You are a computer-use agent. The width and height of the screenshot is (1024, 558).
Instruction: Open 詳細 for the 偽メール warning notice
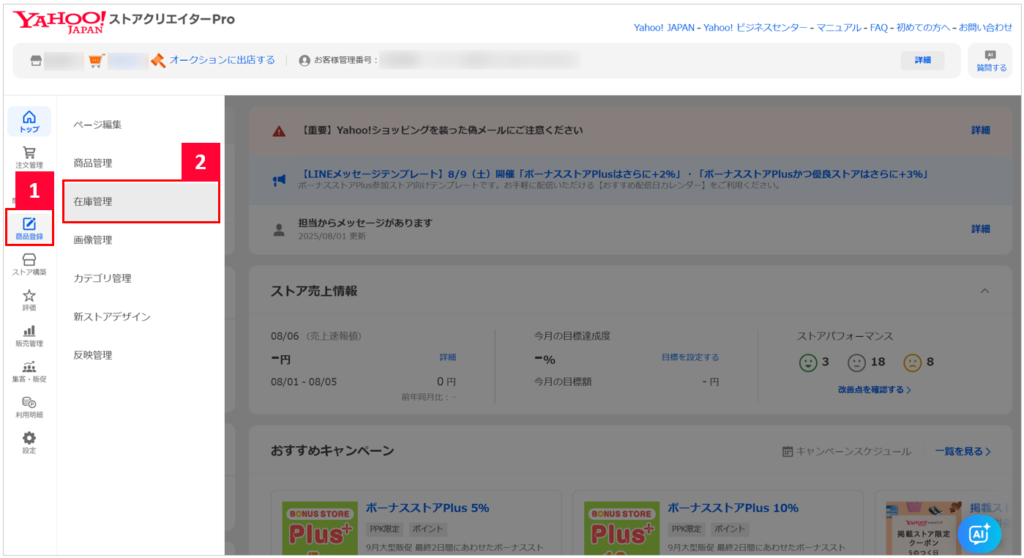coord(980,130)
